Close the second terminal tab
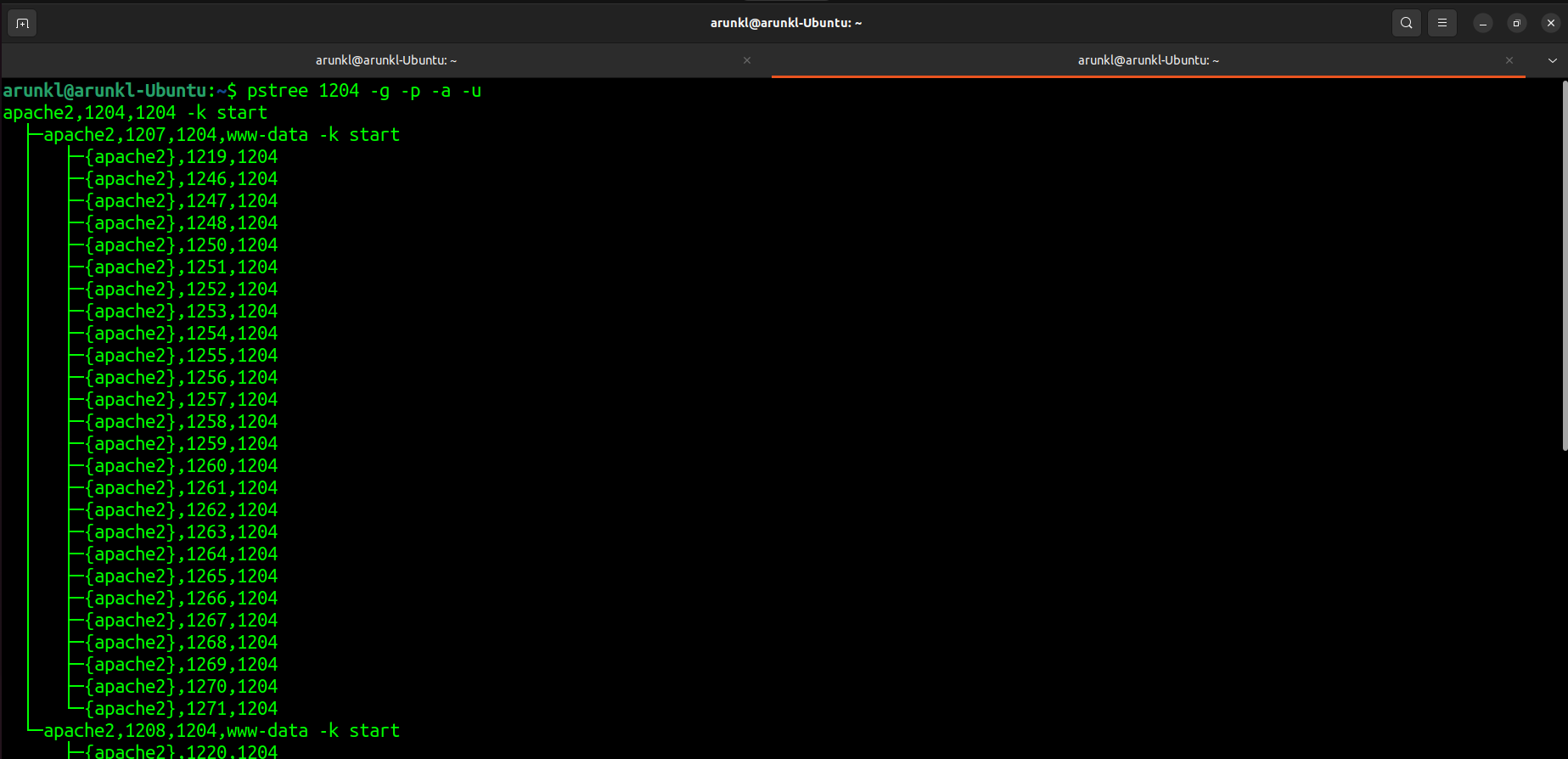This screenshot has width=1568, height=759. tap(1509, 60)
